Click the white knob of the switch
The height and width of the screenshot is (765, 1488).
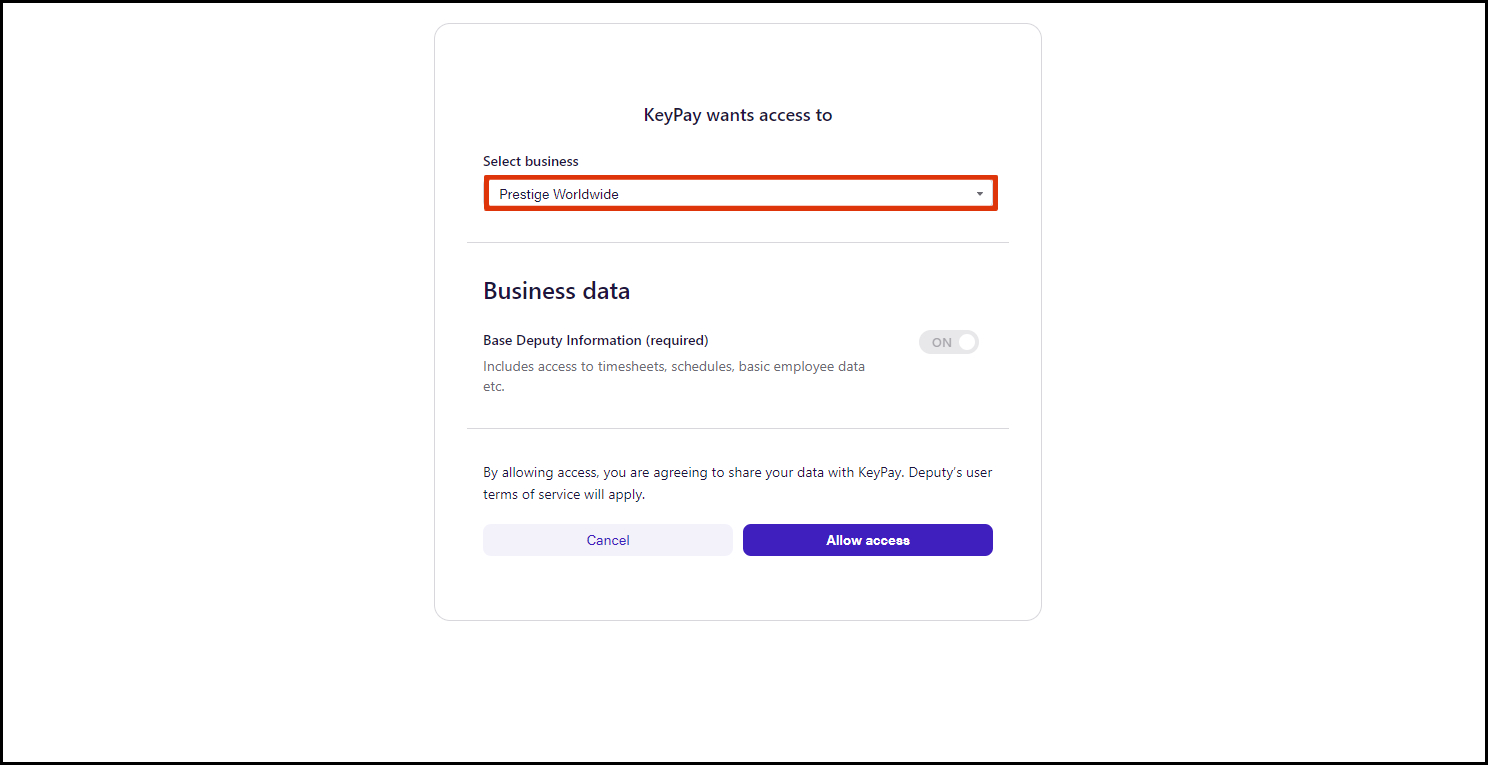pyautogui.click(x=966, y=342)
